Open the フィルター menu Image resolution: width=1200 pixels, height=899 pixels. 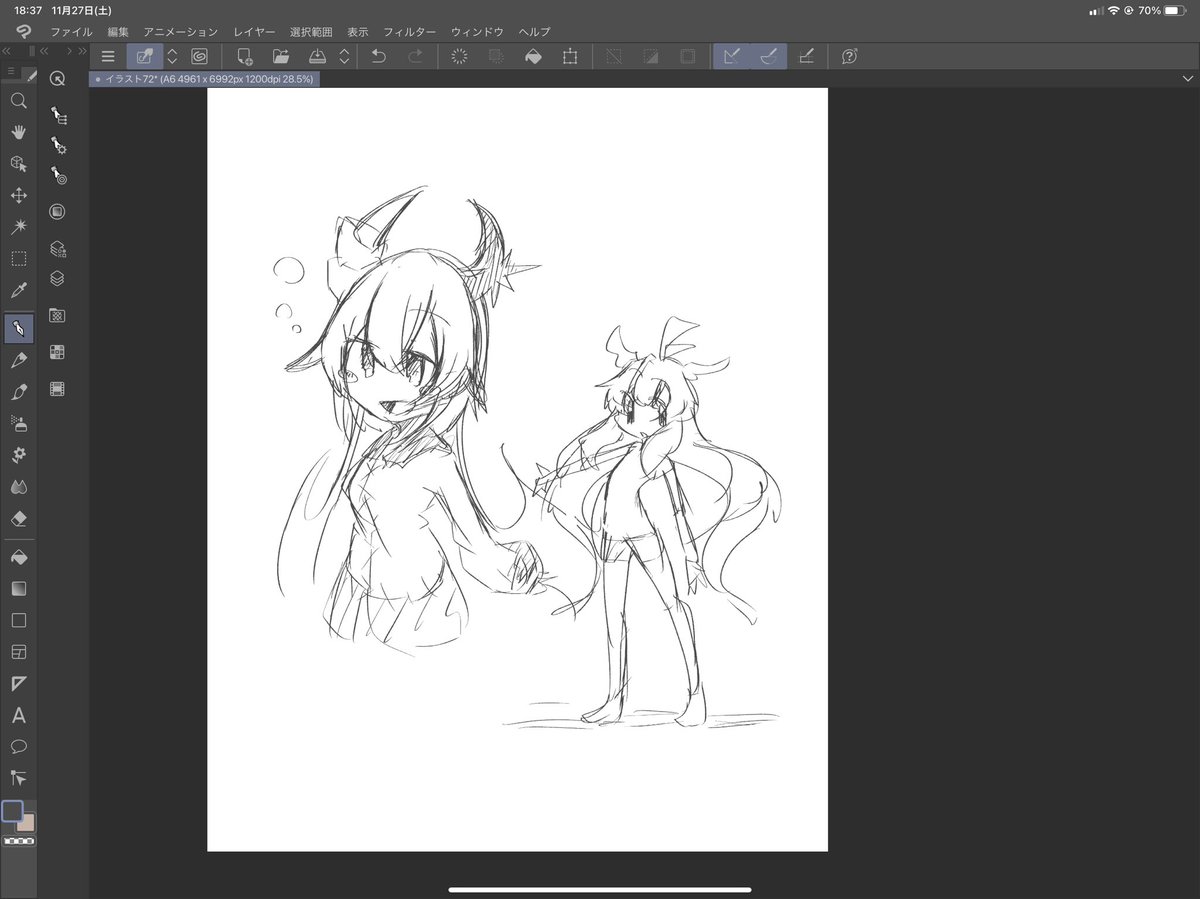(x=410, y=32)
